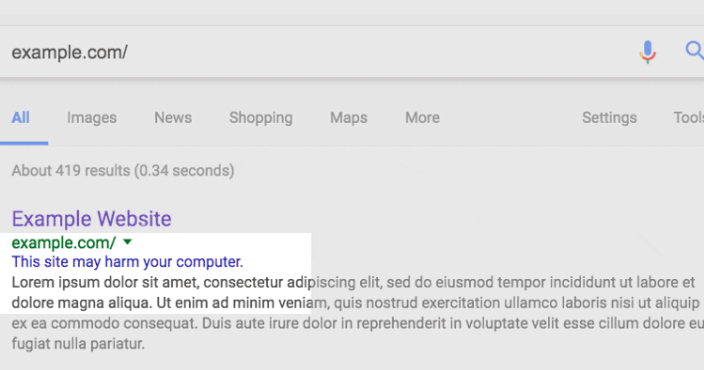
Task: Switch to the Images tab
Action: click(x=92, y=118)
